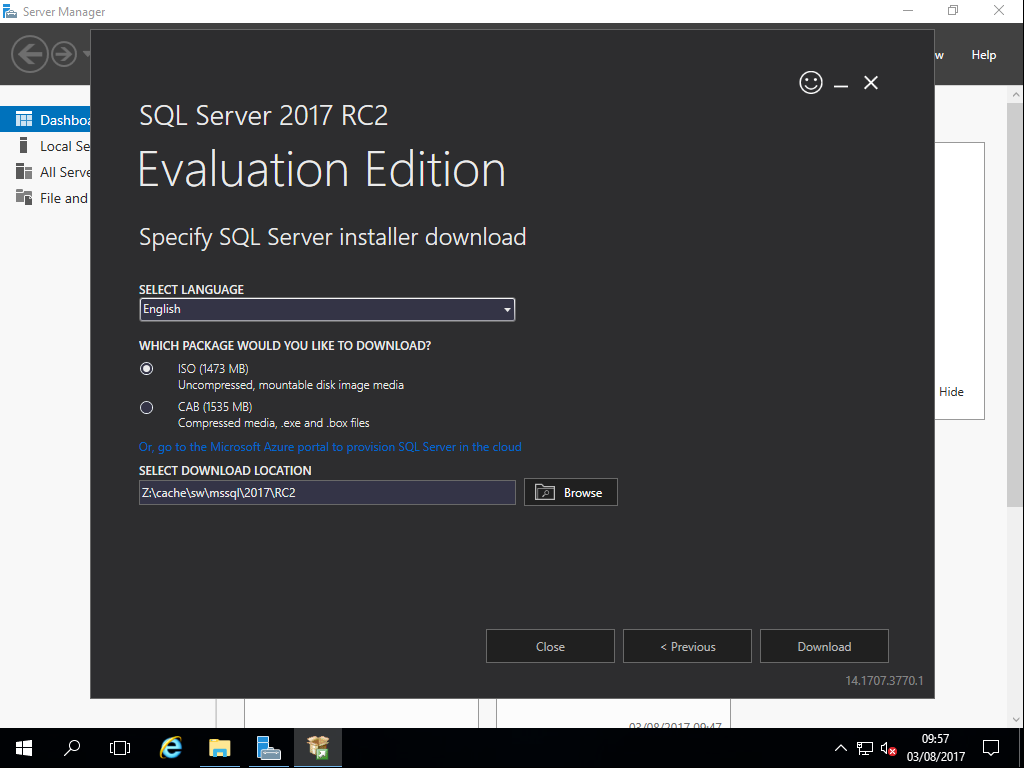Image resolution: width=1024 pixels, height=768 pixels.
Task: Open the Action Center notifications icon
Action: click(991, 747)
